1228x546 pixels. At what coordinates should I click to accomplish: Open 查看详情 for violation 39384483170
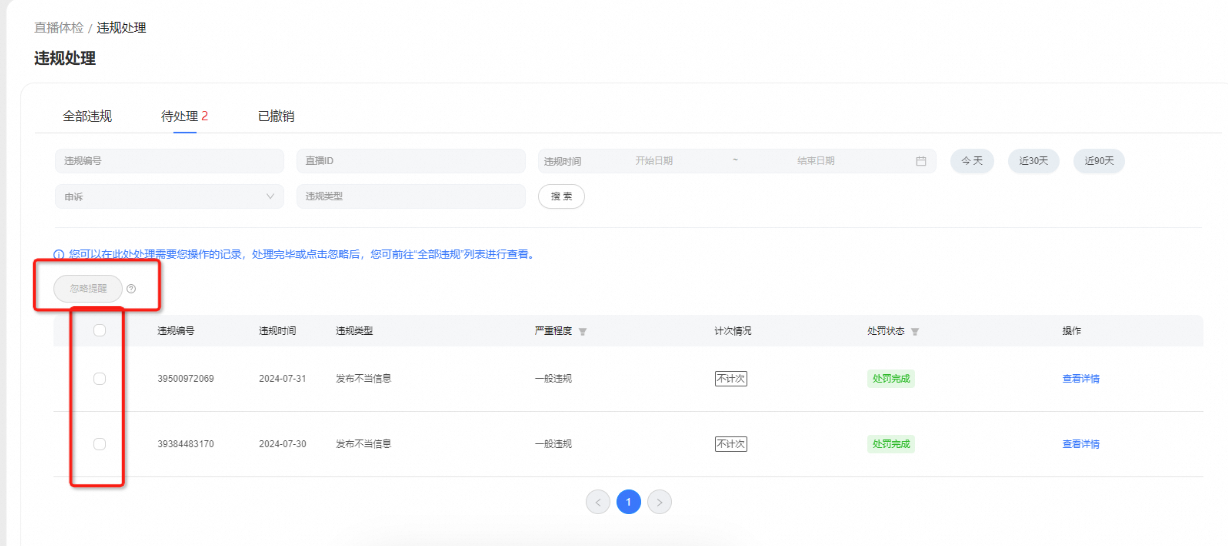[1081, 444]
